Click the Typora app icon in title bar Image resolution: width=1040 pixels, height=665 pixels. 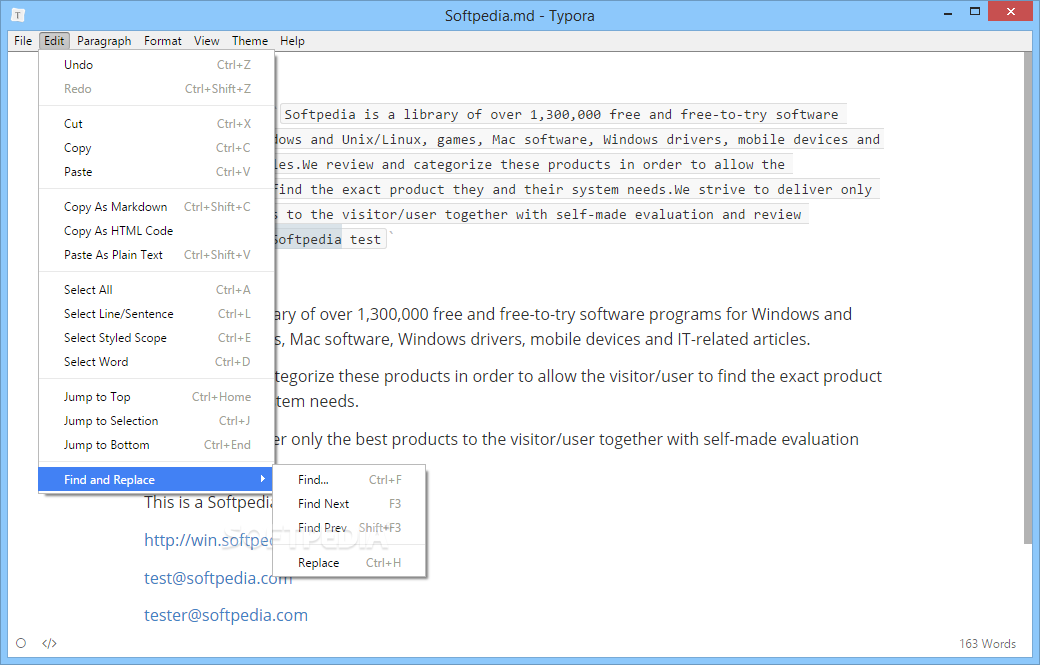[18, 15]
